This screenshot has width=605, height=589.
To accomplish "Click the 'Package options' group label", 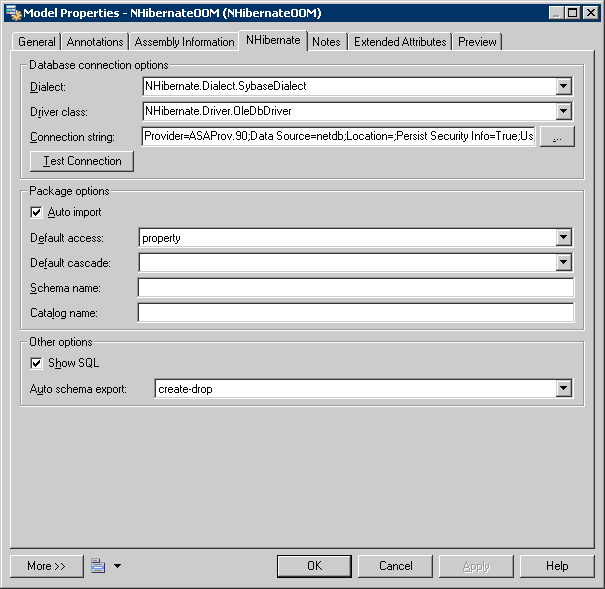I will [x=69, y=191].
